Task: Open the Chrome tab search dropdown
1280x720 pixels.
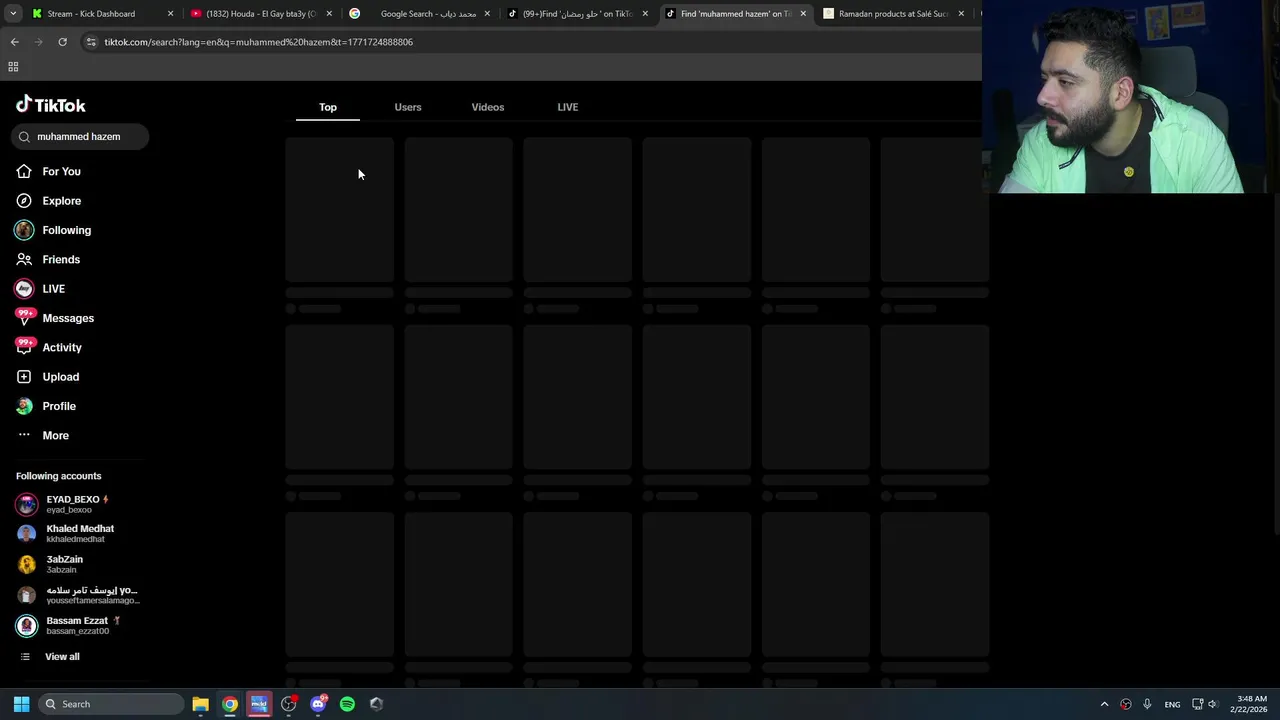Action: [13, 14]
